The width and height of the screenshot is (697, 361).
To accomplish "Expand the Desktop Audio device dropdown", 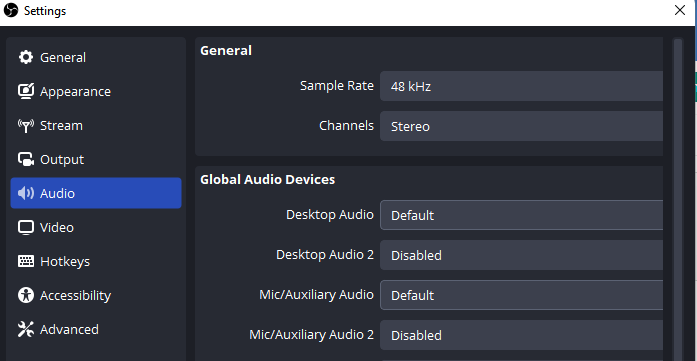I will point(521,215).
